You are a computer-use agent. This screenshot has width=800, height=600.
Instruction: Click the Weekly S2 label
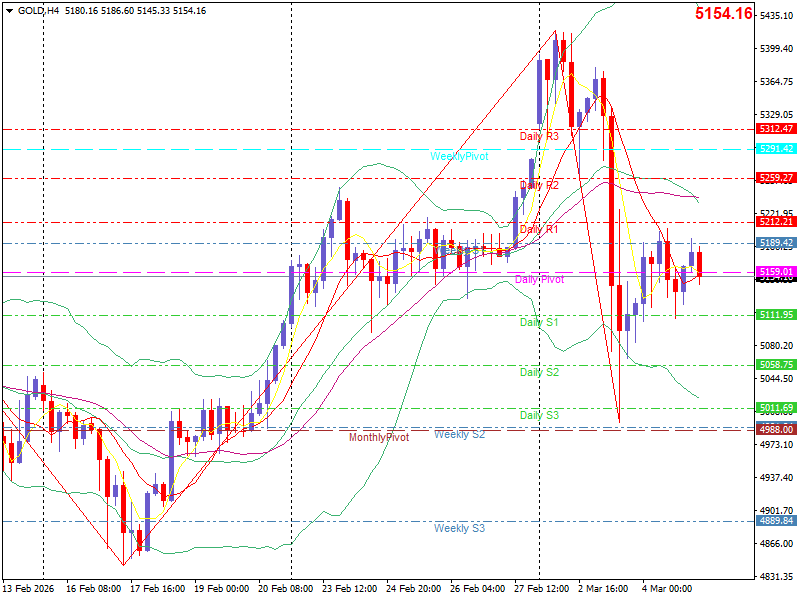tap(459, 434)
